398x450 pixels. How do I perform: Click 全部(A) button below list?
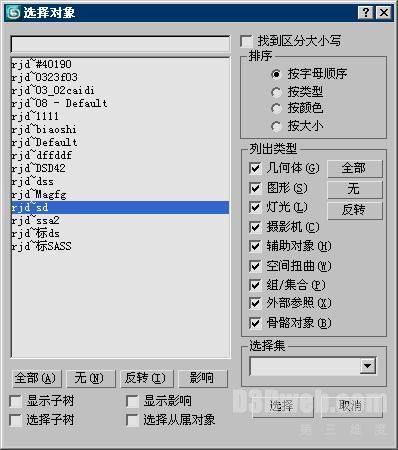point(36,378)
